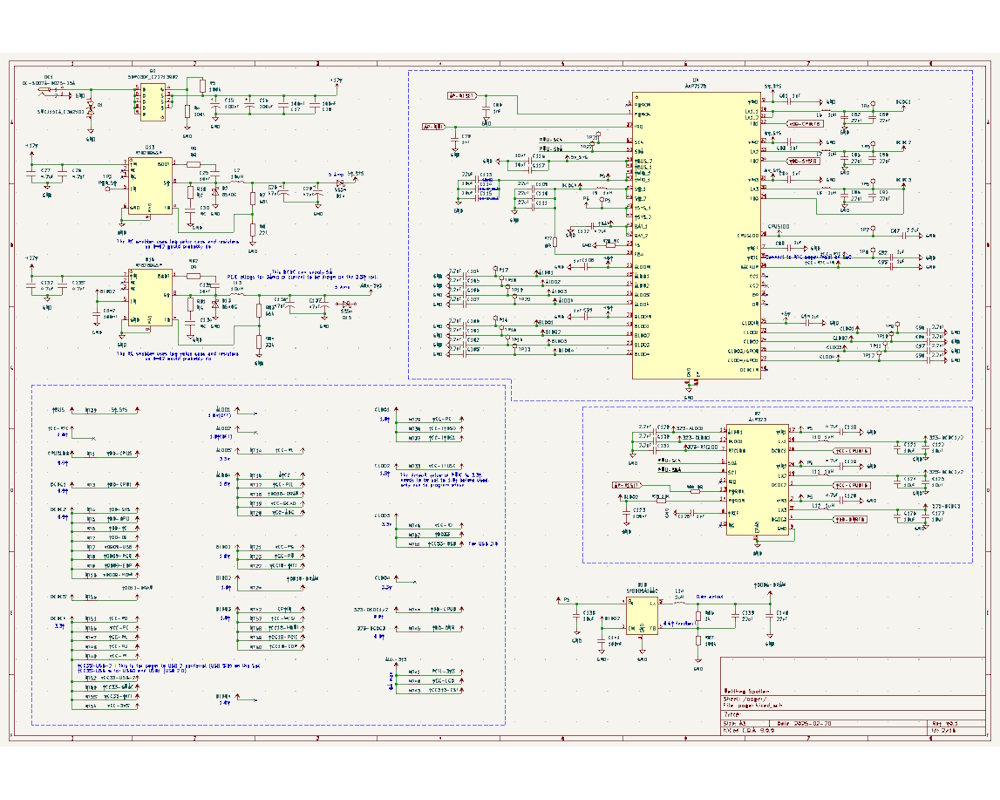Select inductor L14 next to U18

679,601
